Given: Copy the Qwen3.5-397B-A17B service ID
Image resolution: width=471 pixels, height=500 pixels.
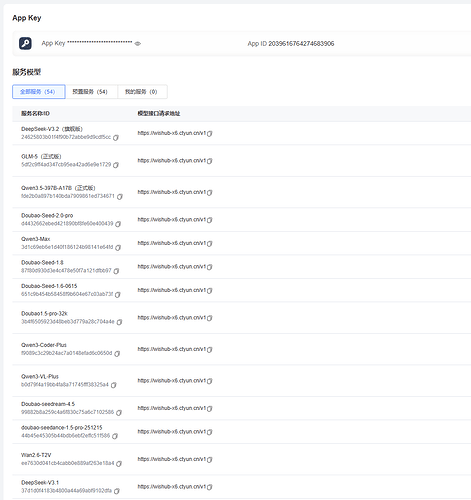Looking at the screenshot, I should pyautogui.click(x=120, y=197).
